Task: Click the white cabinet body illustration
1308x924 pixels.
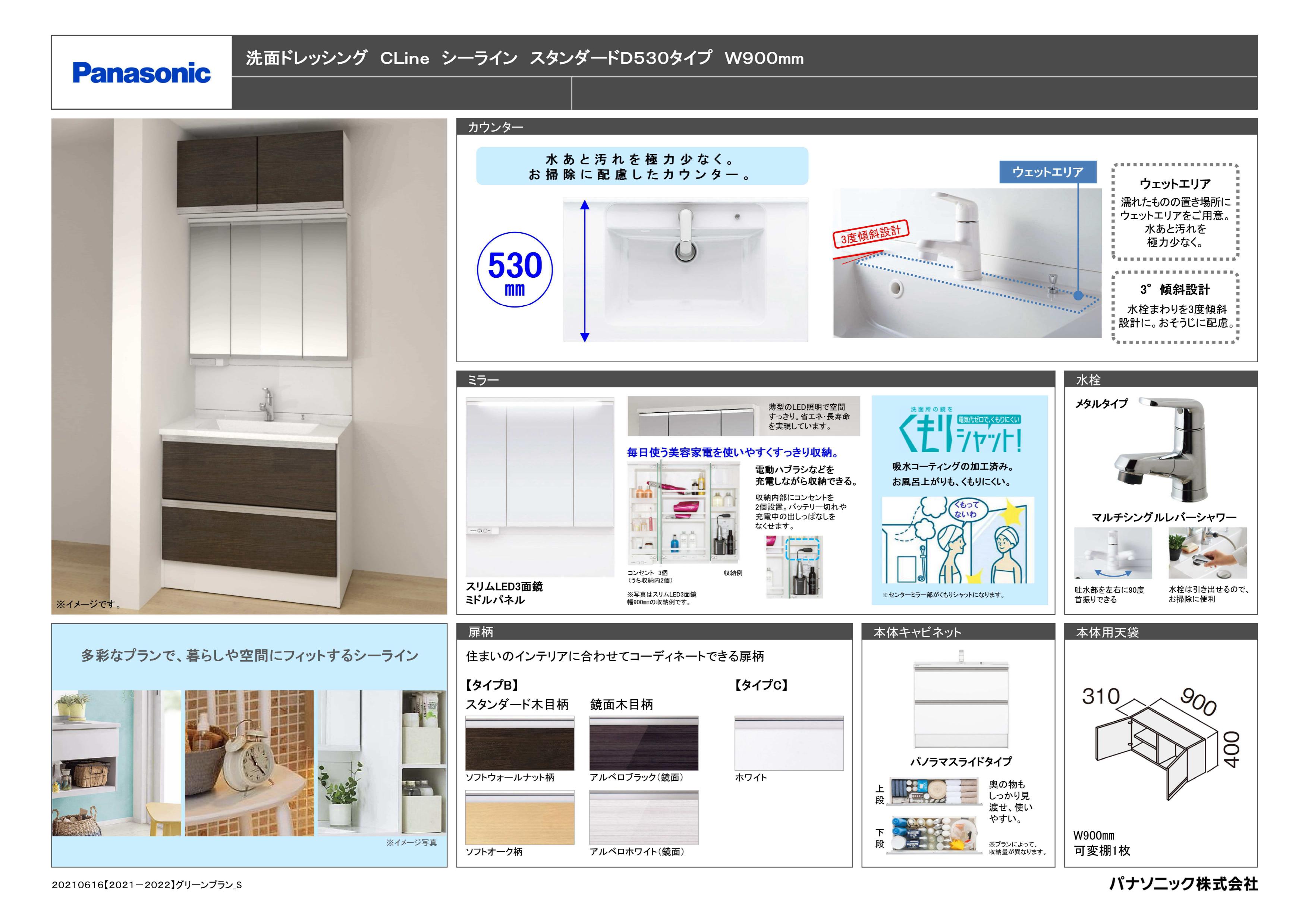Action: coord(960,699)
